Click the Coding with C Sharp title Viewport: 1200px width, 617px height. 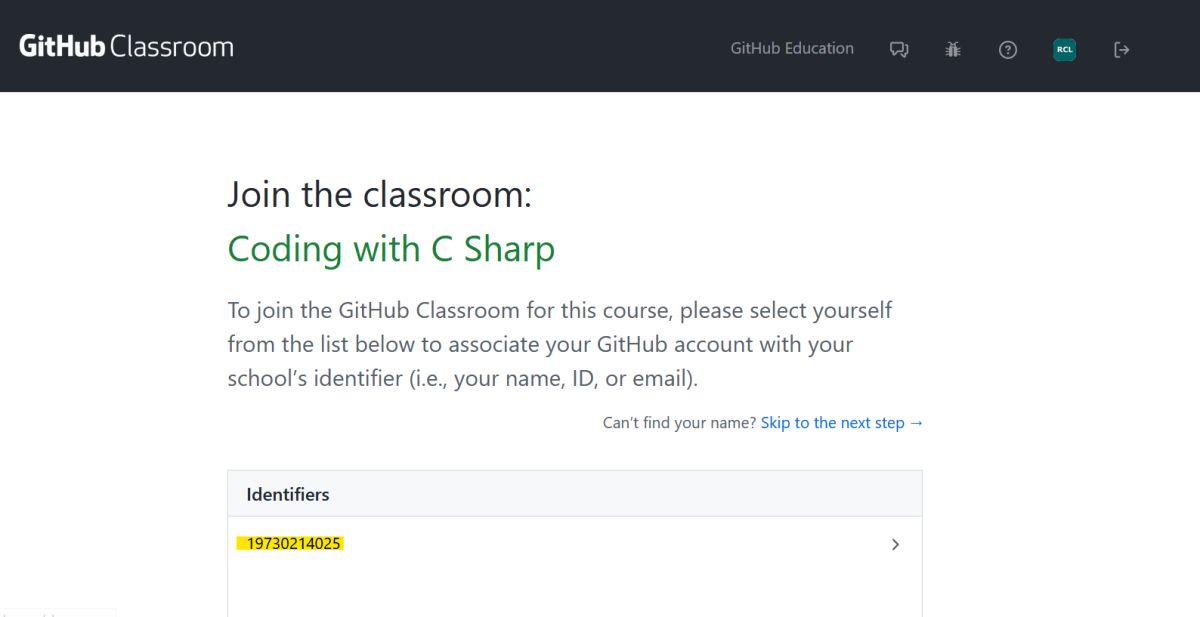pyautogui.click(x=391, y=249)
